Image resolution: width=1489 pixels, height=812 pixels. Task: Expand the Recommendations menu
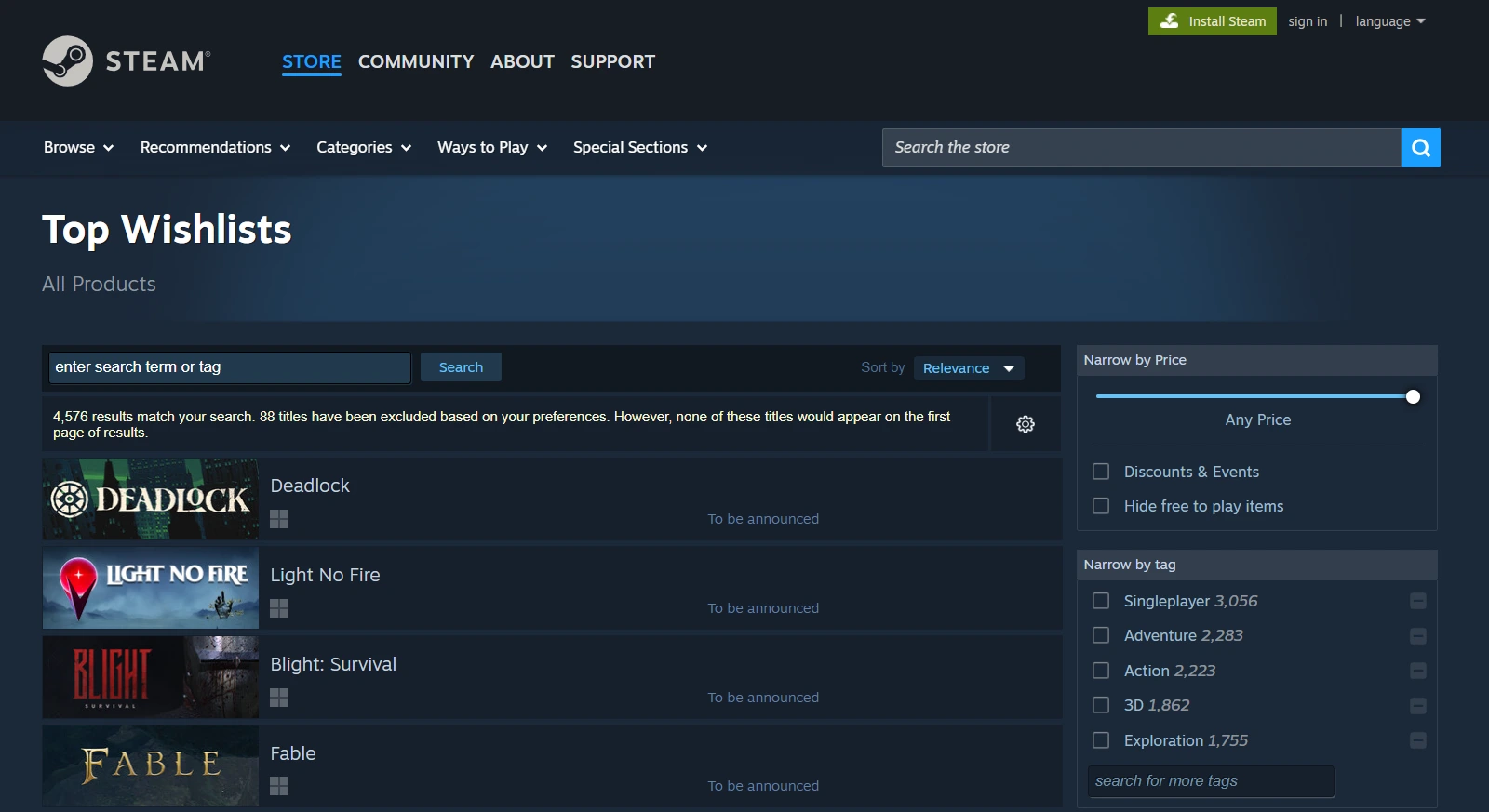point(215,147)
